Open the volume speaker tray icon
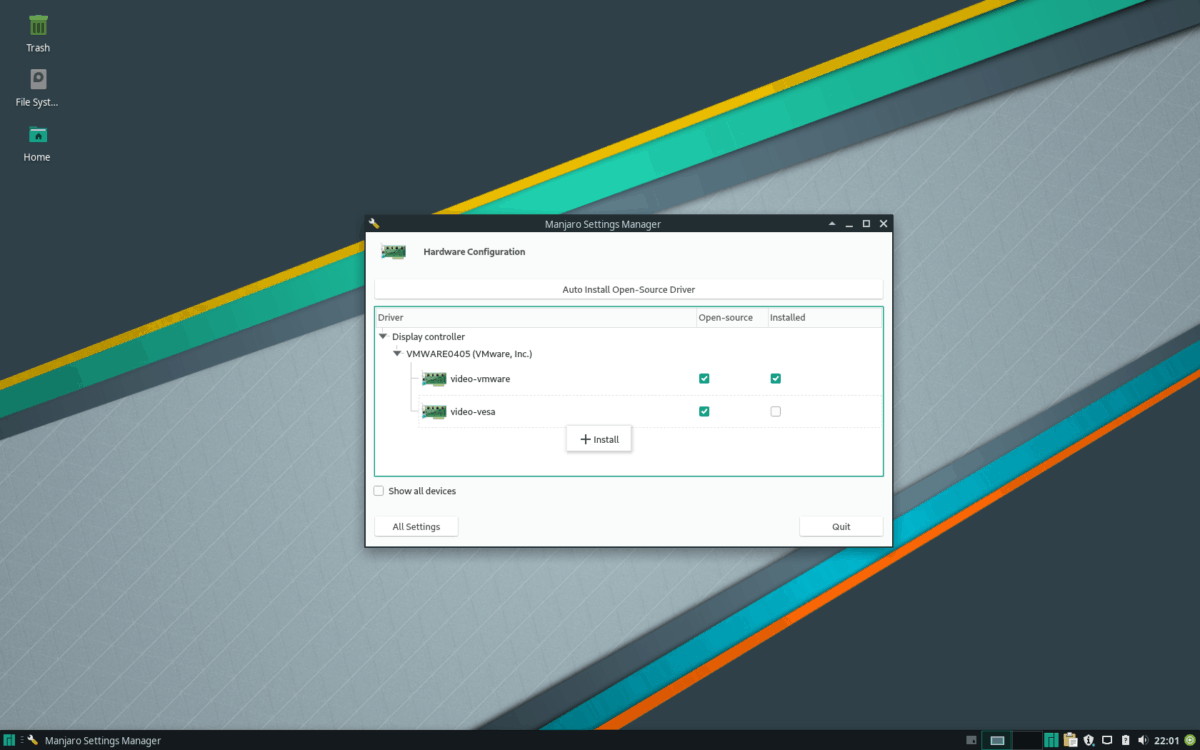 pos(1143,740)
